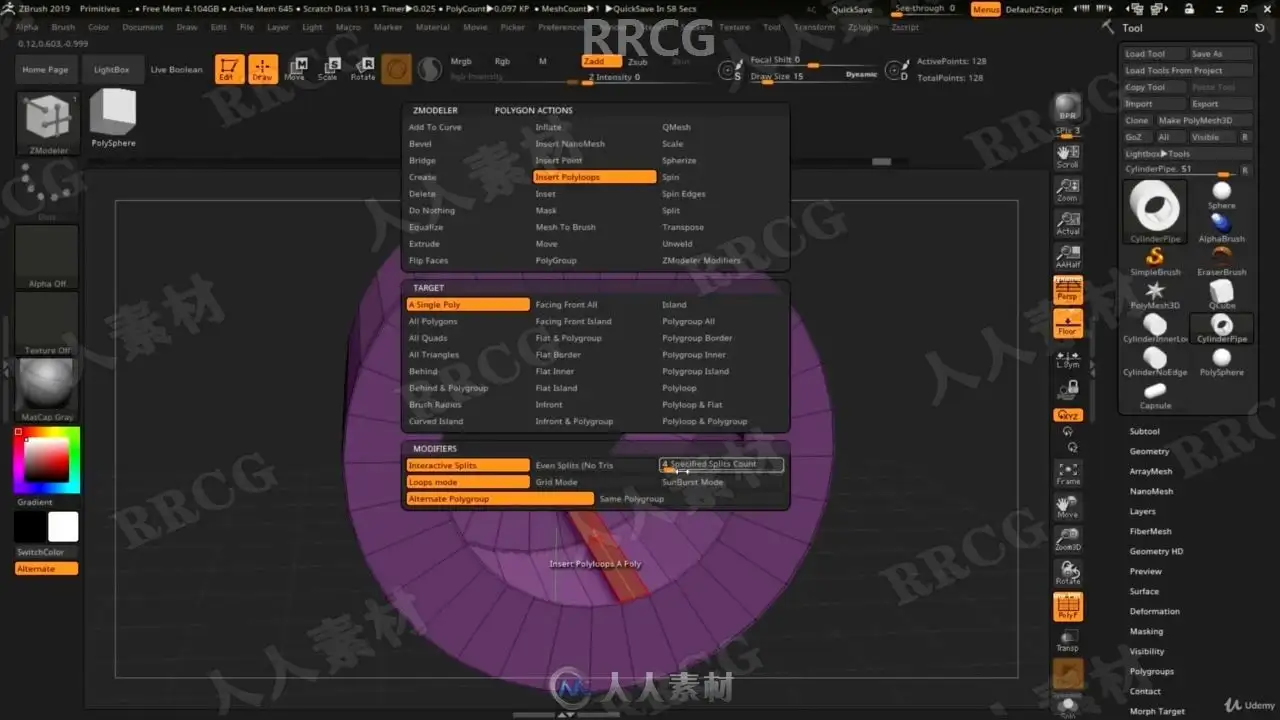Pick the AlphaBrush tool icon
Image resolution: width=1280 pixels, height=720 pixels.
(1221, 227)
